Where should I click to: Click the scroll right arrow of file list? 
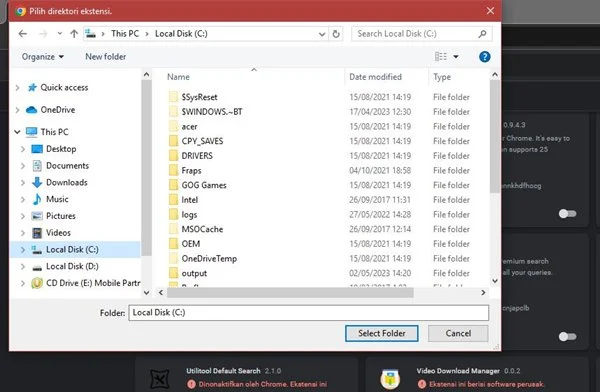point(483,293)
